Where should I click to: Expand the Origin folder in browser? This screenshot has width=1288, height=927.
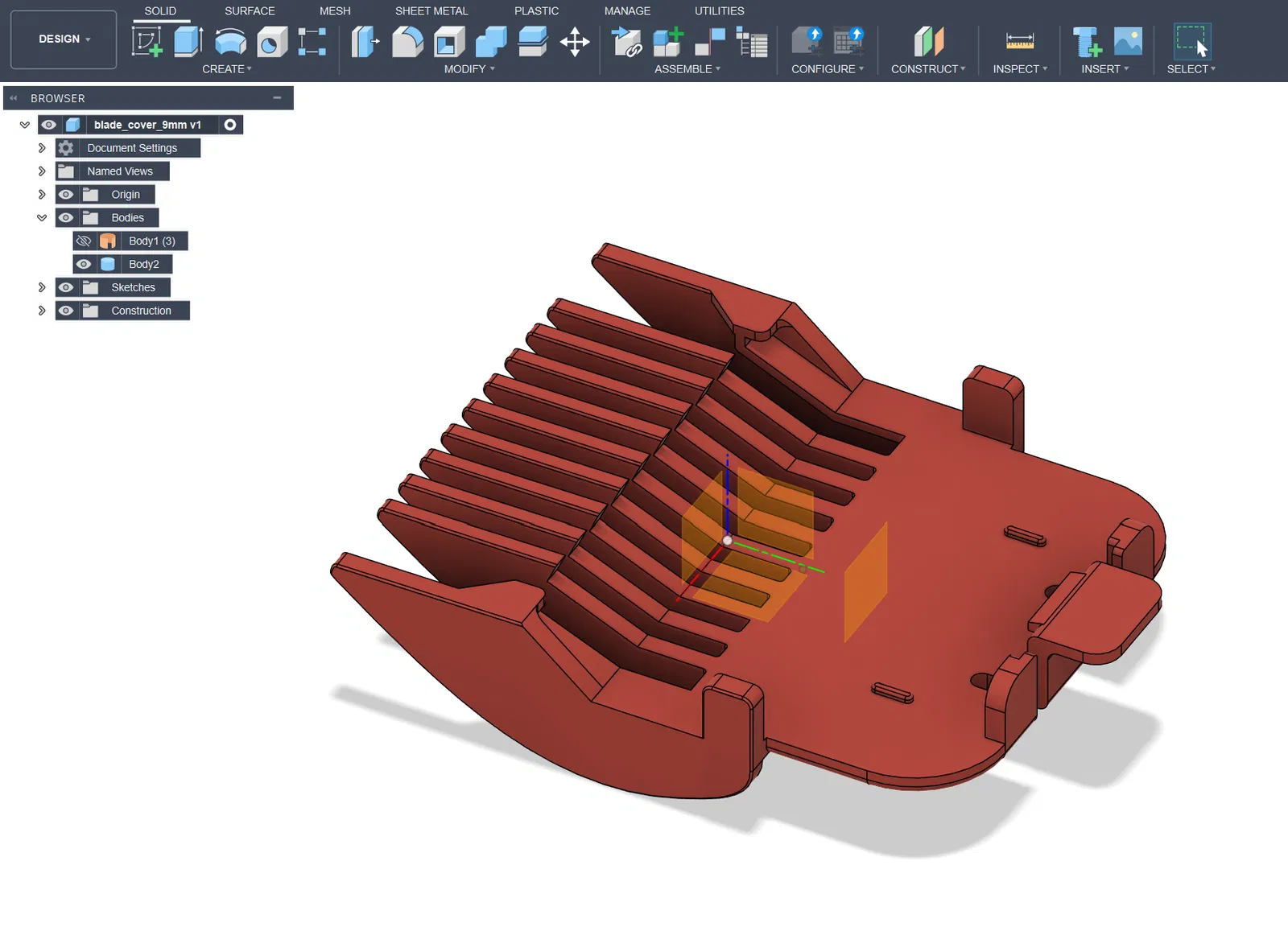tap(42, 195)
